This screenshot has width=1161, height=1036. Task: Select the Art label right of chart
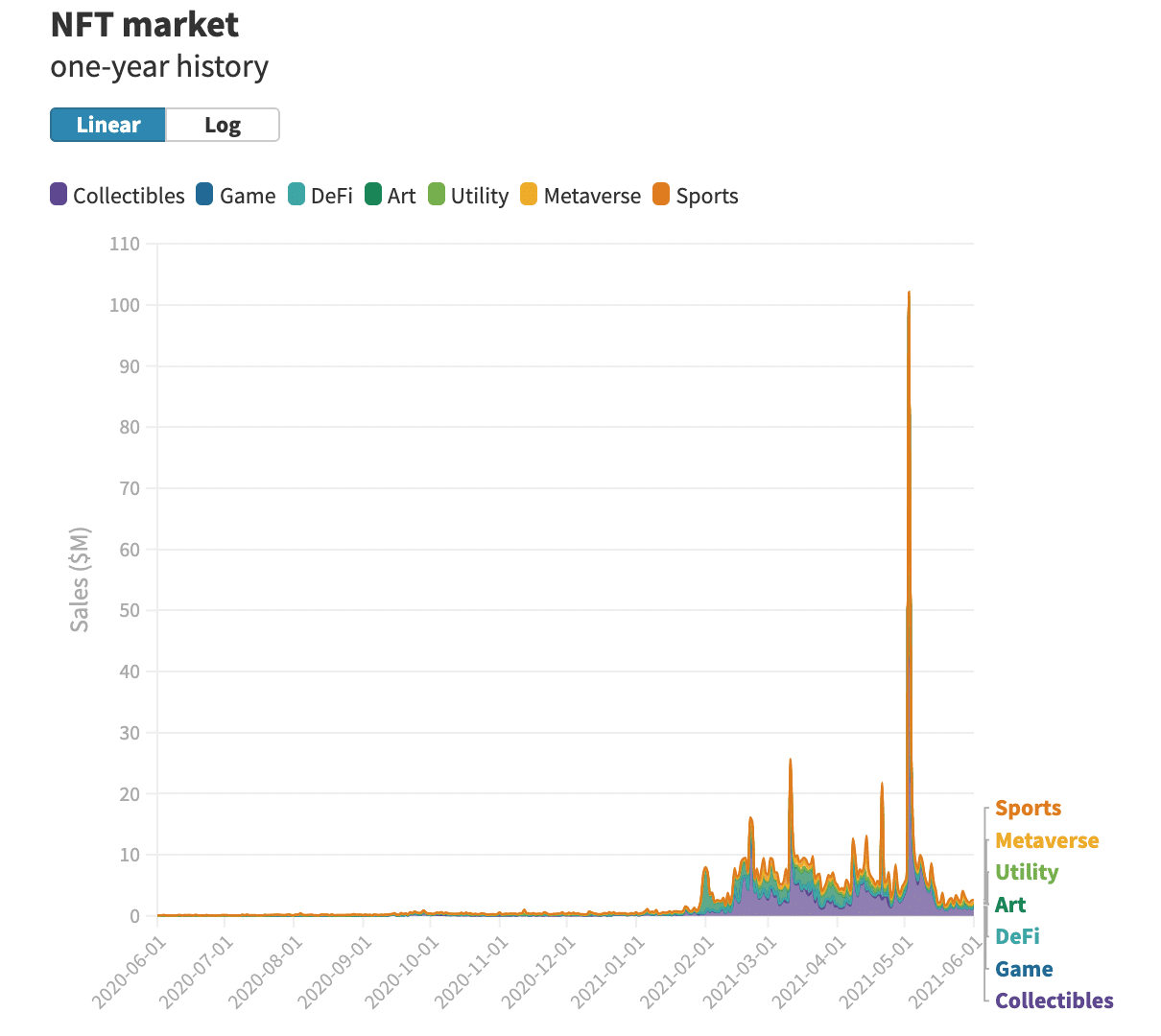pos(1010,905)
